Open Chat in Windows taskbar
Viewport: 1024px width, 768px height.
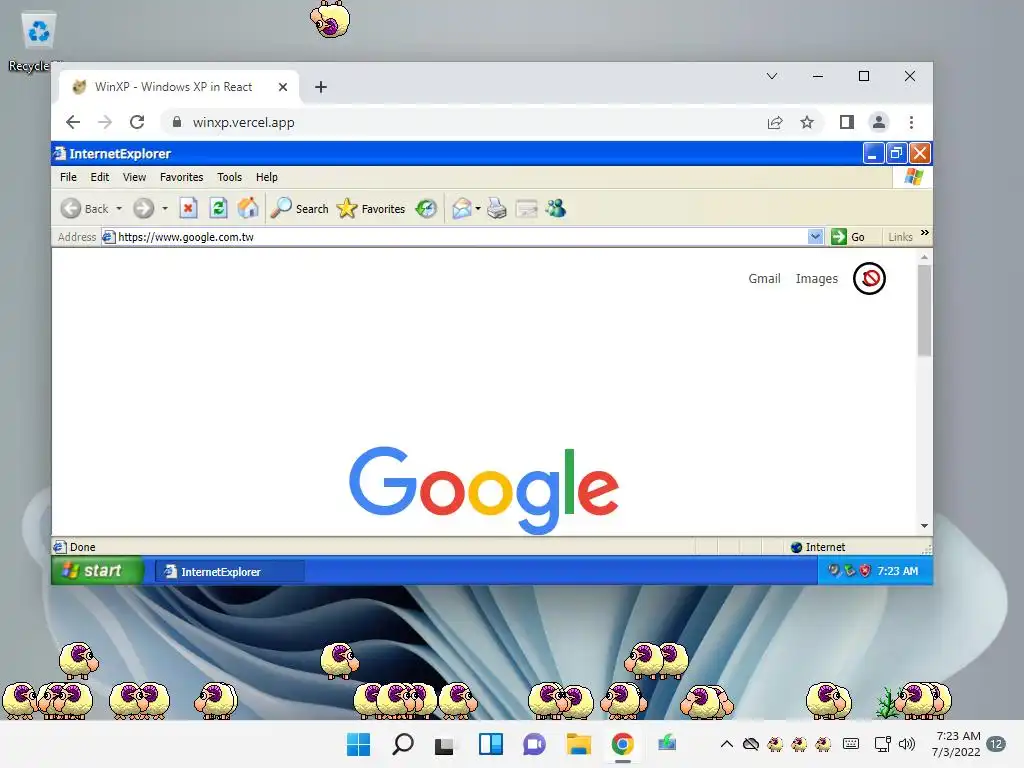(x=534, y=744)
